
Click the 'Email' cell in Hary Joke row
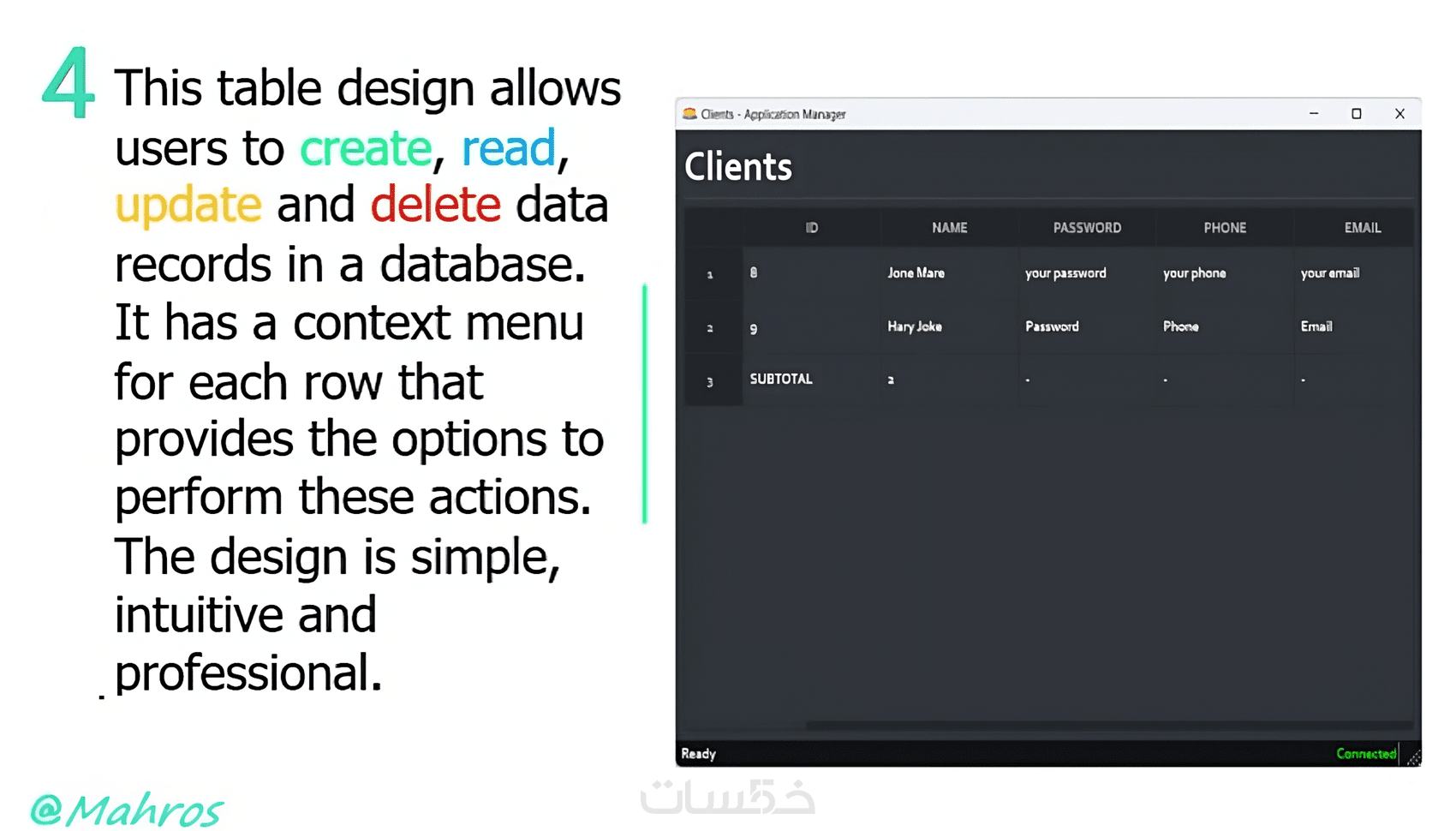click(1354, 326)
